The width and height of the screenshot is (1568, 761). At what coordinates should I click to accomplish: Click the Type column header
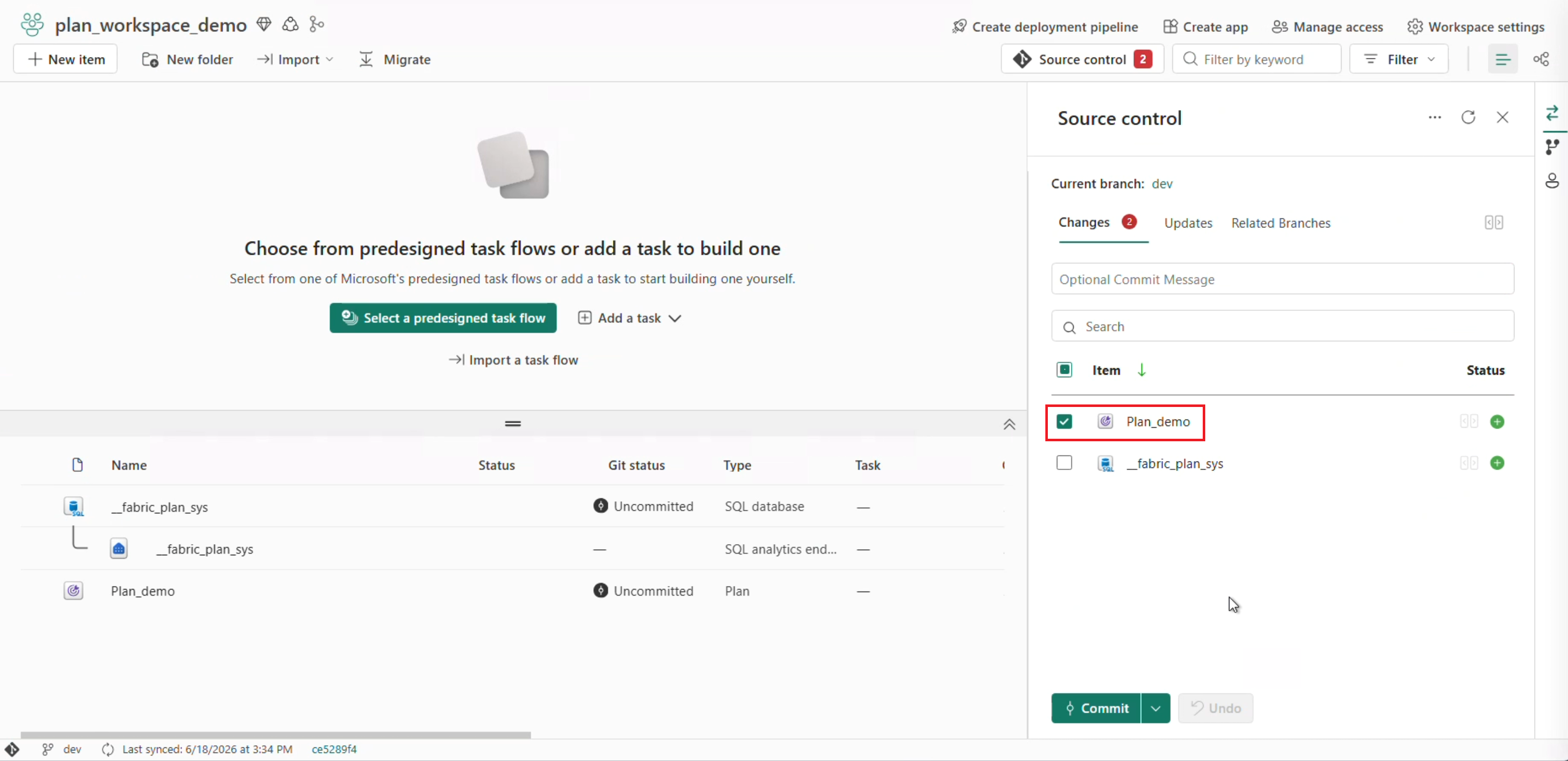pos(737,465)
